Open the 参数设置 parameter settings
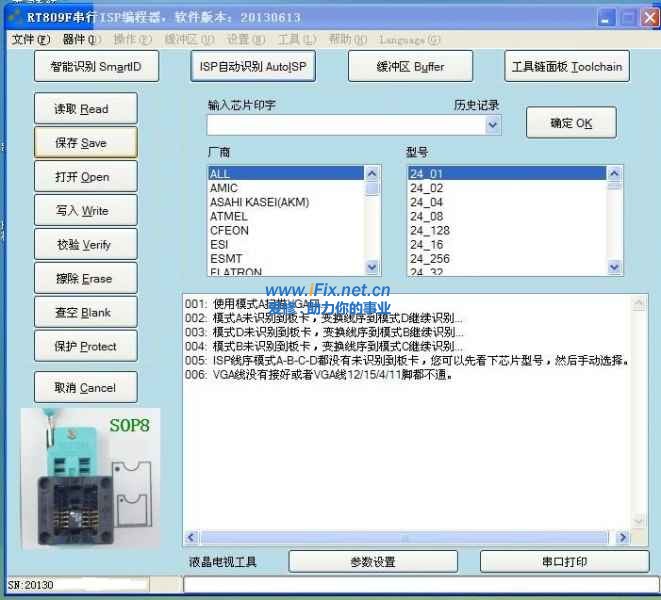 [x=373, y=562]
